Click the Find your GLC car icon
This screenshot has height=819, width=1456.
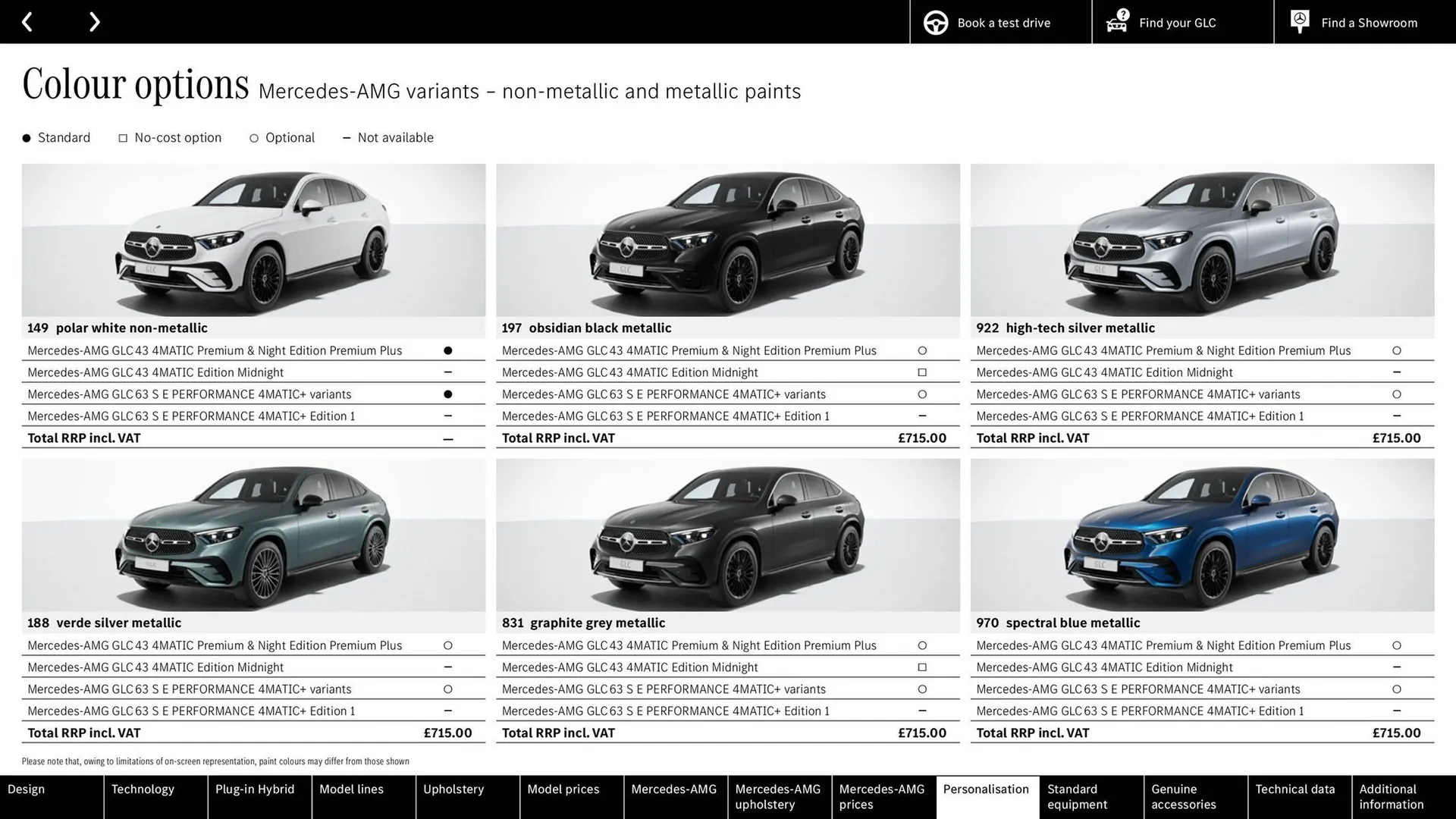coord(1116,24)
